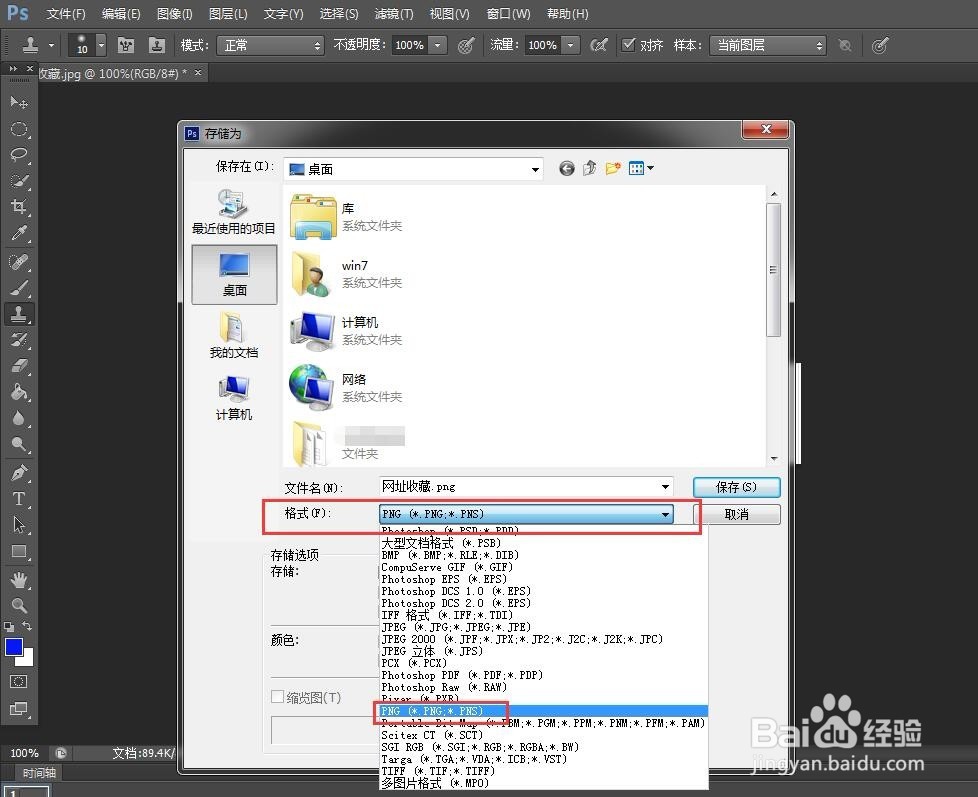The width and height of the screenshot is (978, 797).
Task: Toggle Quick Mask mode
Action: coord(18,682)
